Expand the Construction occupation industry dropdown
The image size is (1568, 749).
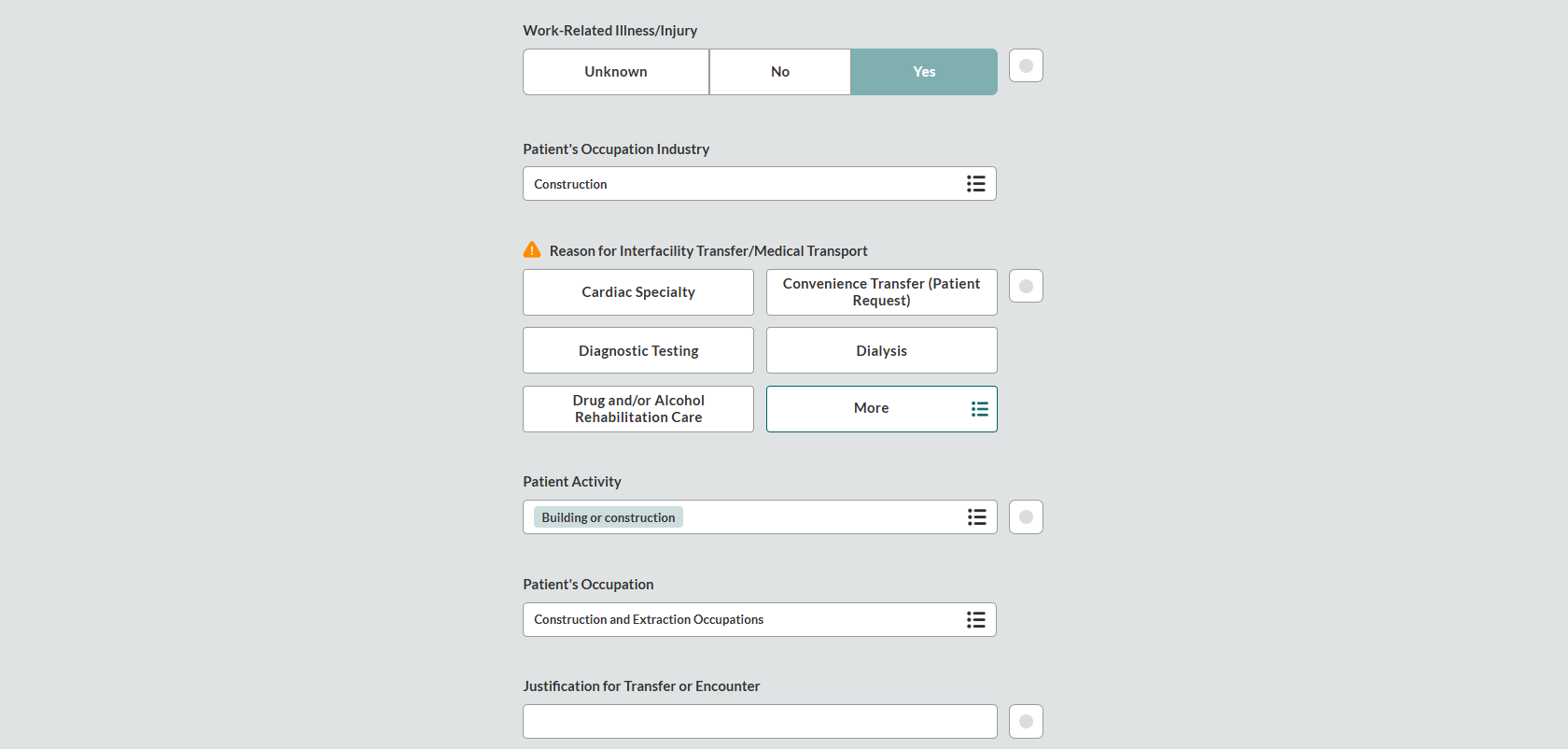pyautogui.click(x=747, y=184)
